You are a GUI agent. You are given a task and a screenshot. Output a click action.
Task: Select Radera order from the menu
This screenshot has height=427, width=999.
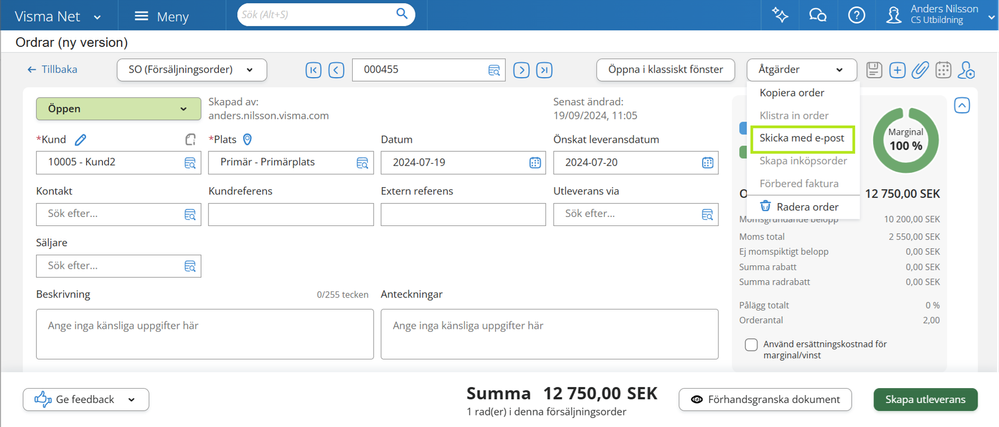click(x=799, y=207)
